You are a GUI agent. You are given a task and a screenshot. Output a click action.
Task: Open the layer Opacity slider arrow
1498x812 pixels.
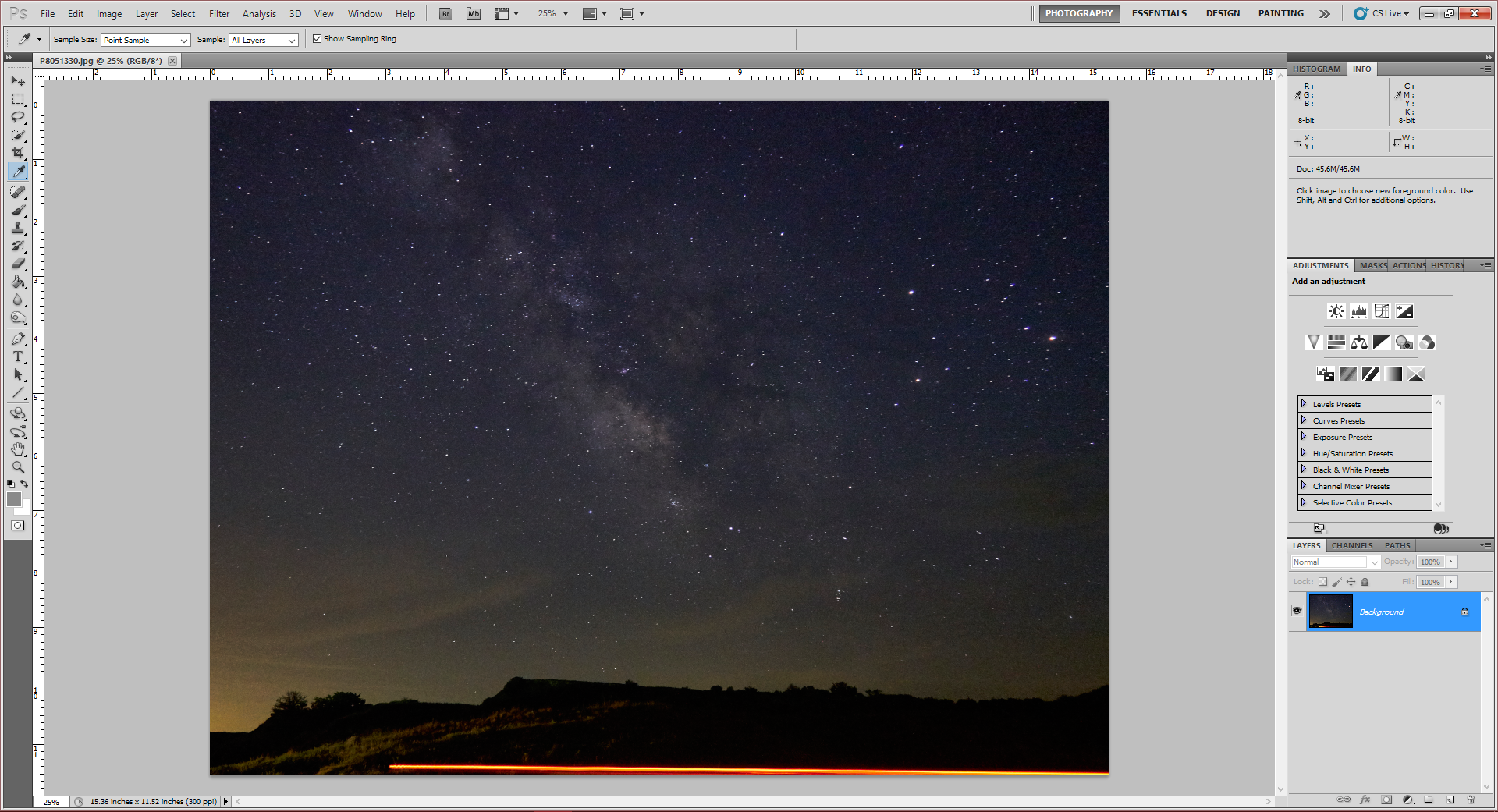point(1451,562)
